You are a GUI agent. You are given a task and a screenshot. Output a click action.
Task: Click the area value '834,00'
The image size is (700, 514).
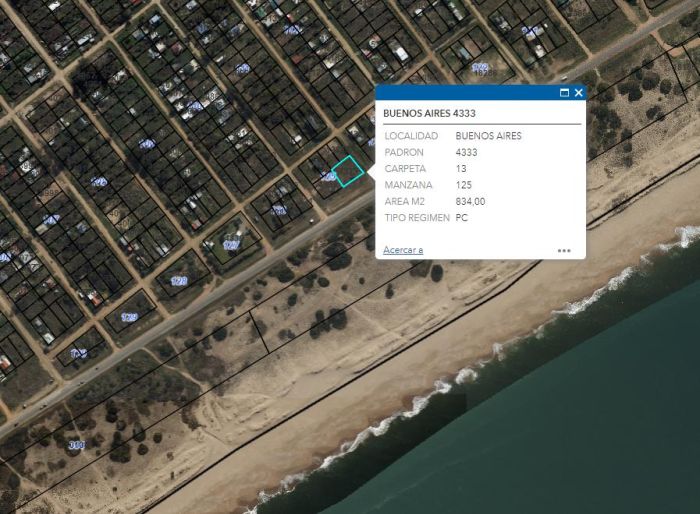(470, 201)
